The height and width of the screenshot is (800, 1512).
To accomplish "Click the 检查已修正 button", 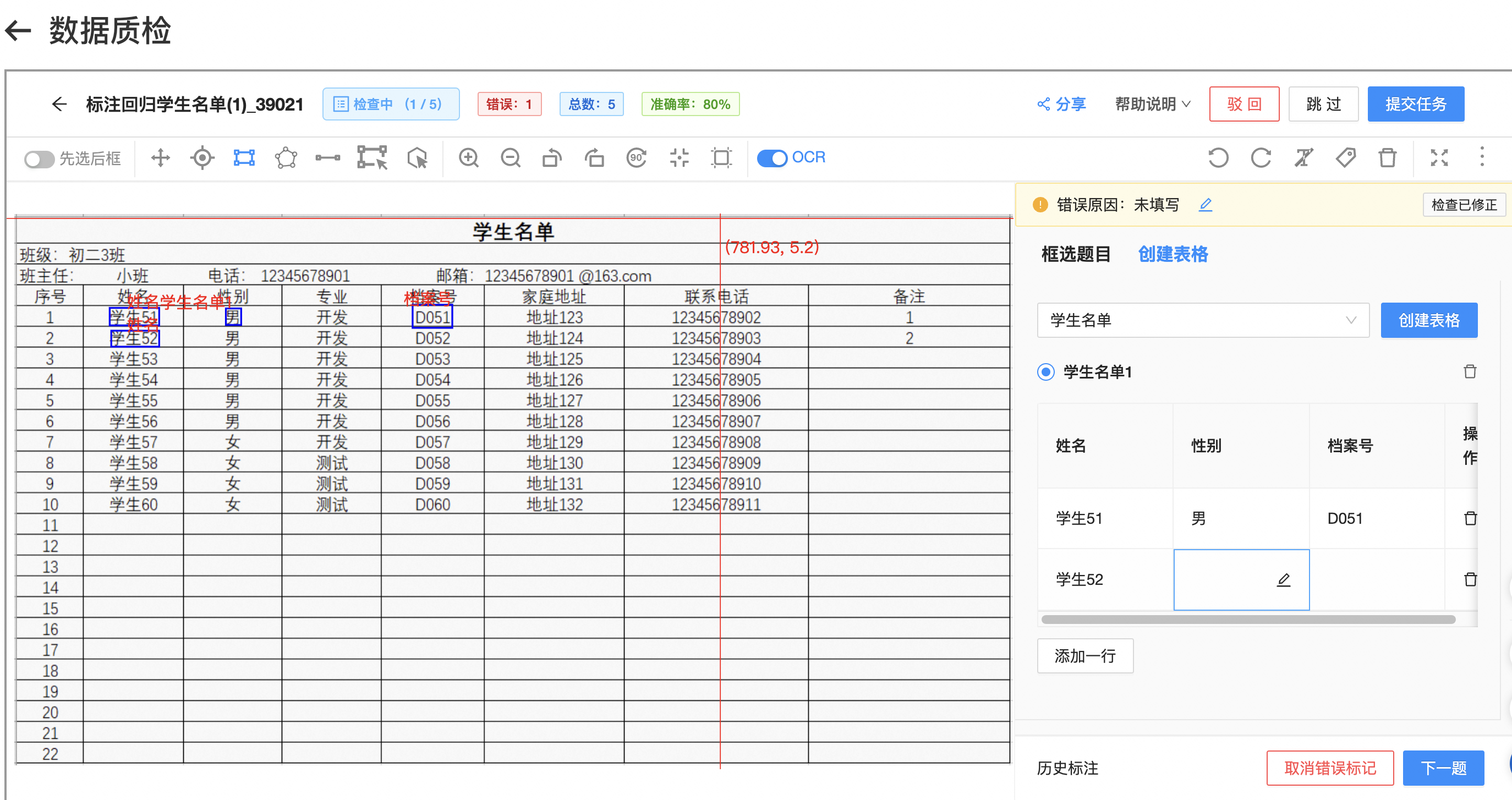I will point(1464,205).
